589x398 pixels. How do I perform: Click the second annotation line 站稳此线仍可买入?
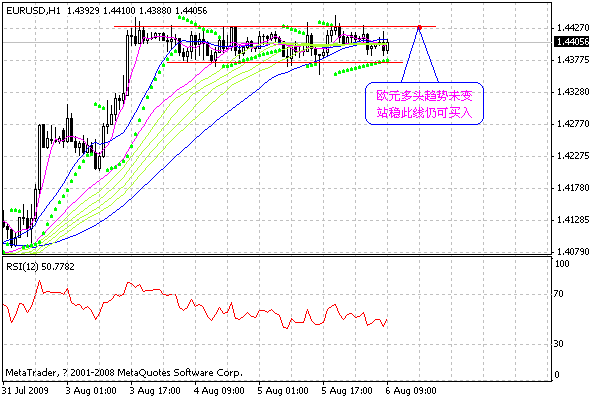pyautogui.click(x=424, y=112)
